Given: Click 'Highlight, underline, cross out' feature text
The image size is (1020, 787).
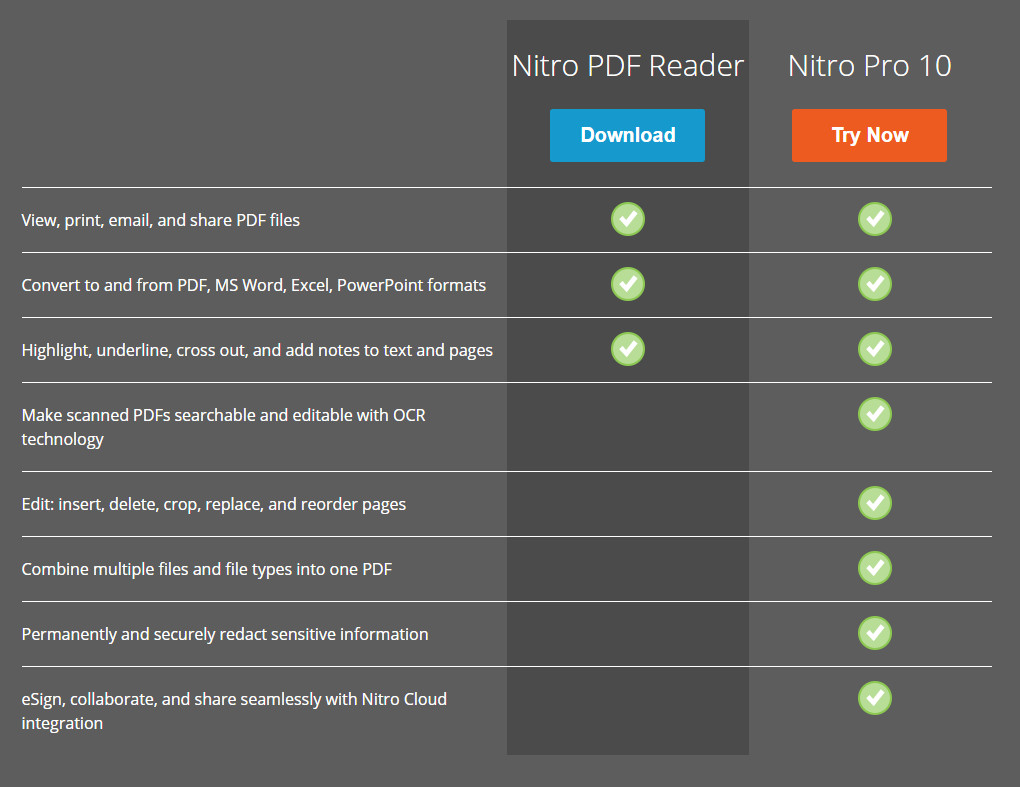Looking at the screenshot, I should coord(257,351).
